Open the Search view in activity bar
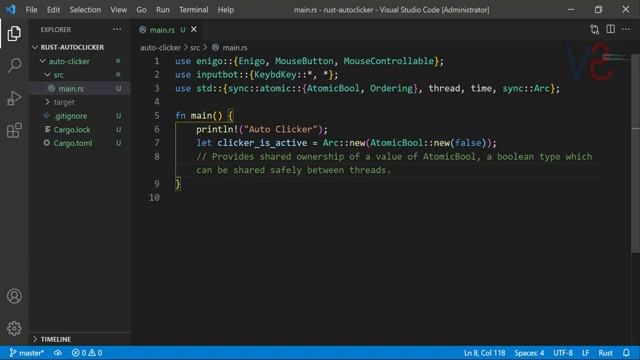The width and height of the screenshot is (640, 360). click(14, 65)
